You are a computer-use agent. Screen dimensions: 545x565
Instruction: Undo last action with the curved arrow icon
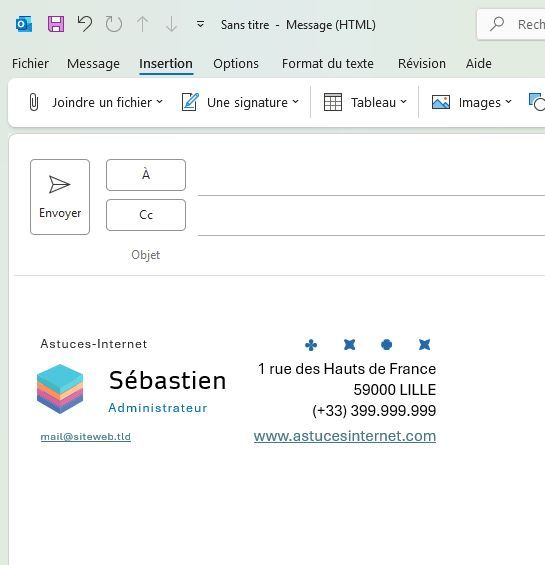(x=85, y=24)
